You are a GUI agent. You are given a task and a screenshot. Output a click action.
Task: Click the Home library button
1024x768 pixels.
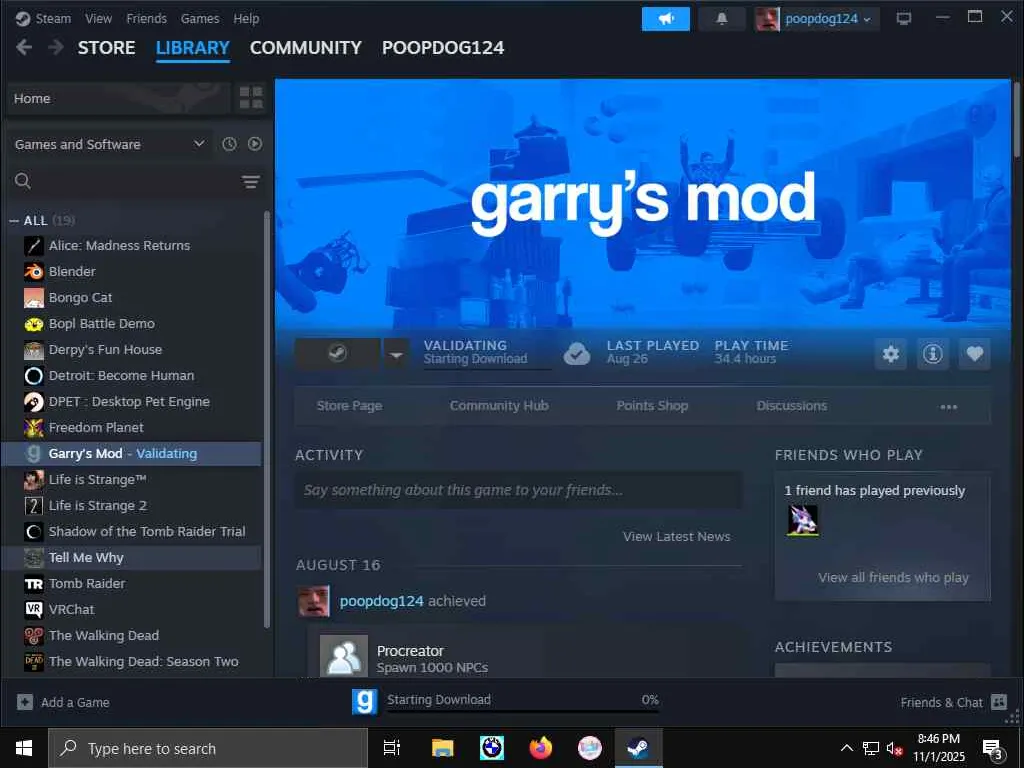coord(119,98)
